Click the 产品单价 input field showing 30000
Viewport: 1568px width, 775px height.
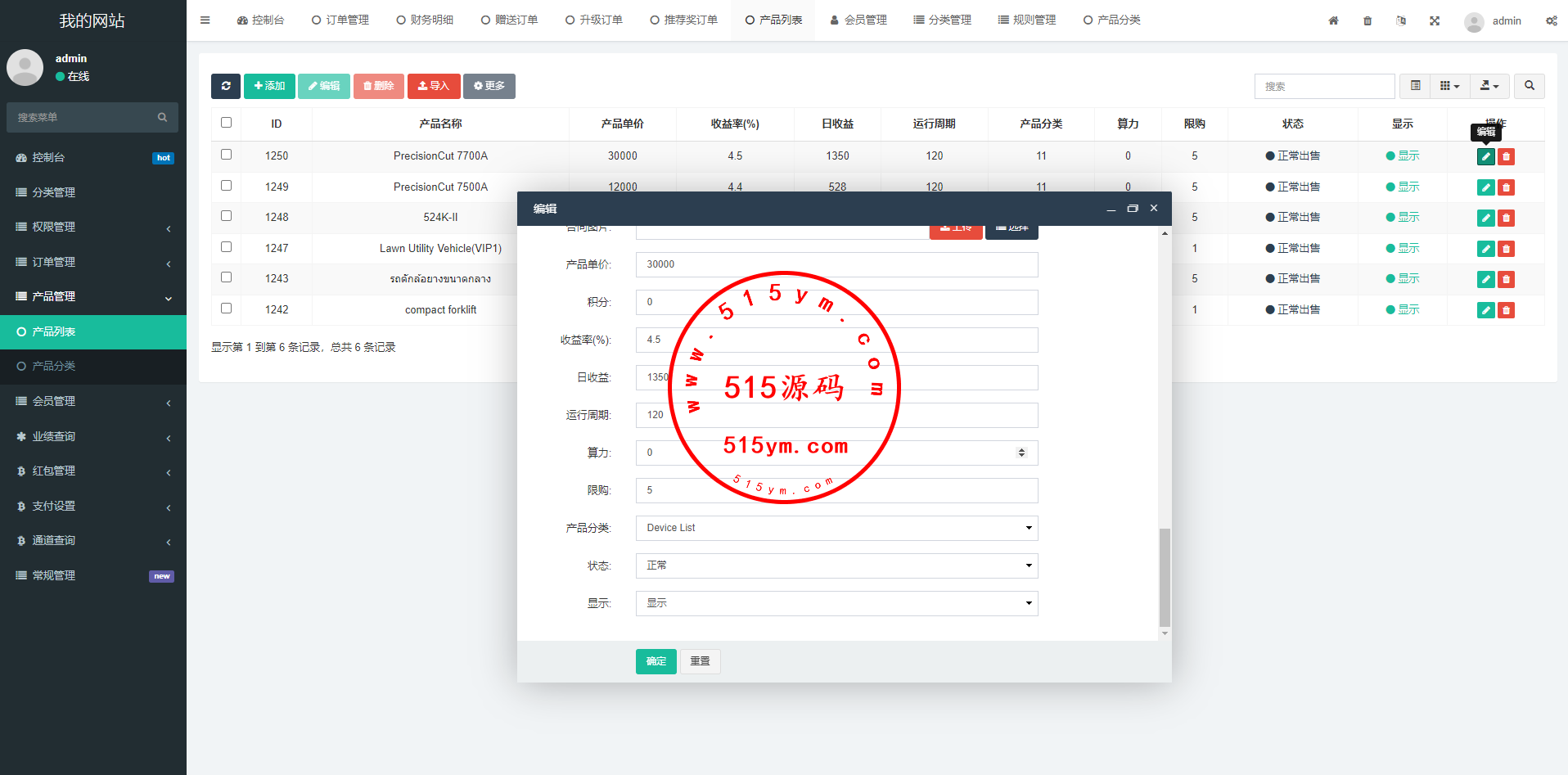pyautogui.click(x=836, y=264)
